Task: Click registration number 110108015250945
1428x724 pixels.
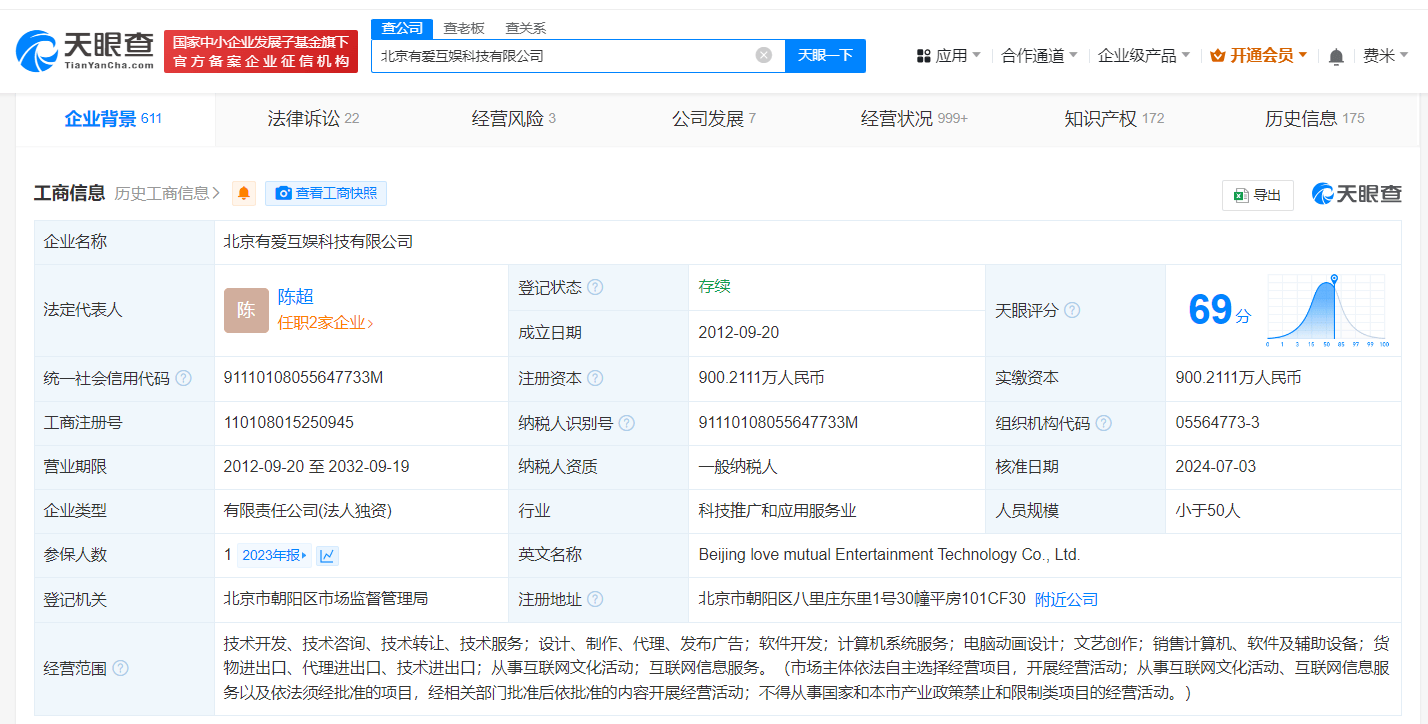Action: coord(289,423)
